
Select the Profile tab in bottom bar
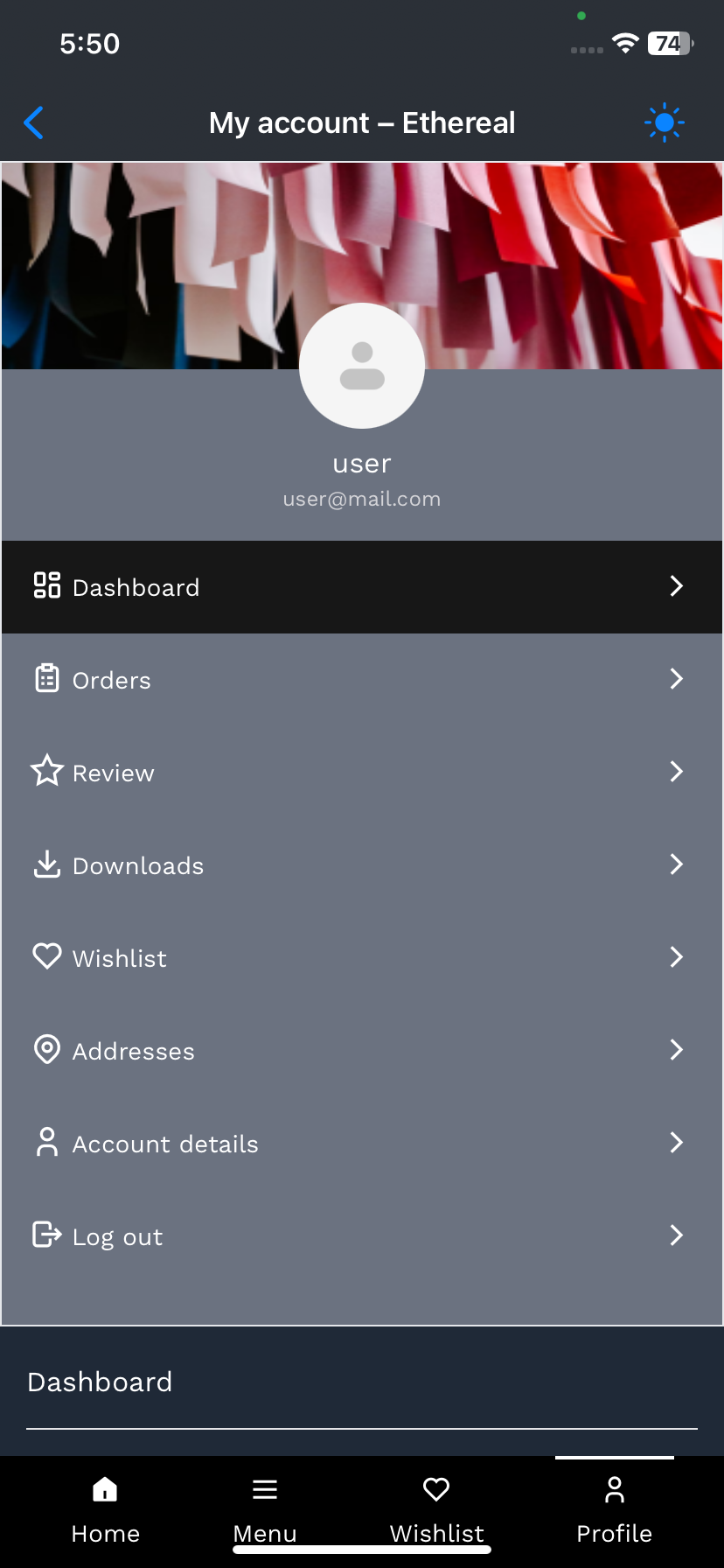pyautogui.click(x=615, y=1511)
